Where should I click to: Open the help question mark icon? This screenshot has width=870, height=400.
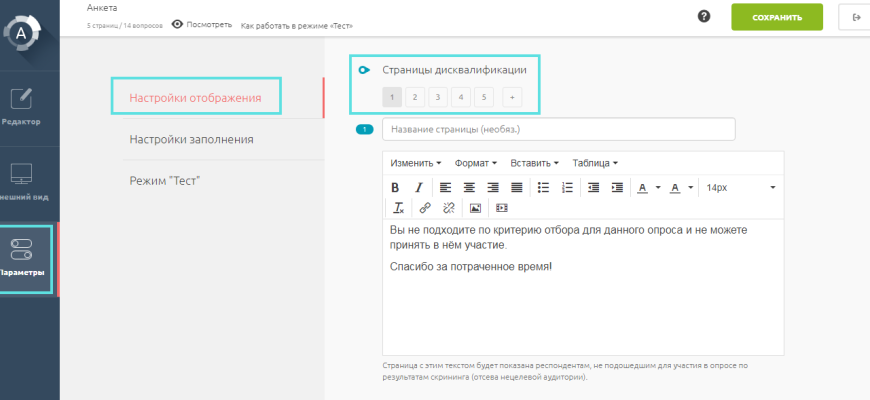pyautogui.click(x=704, y=17)
